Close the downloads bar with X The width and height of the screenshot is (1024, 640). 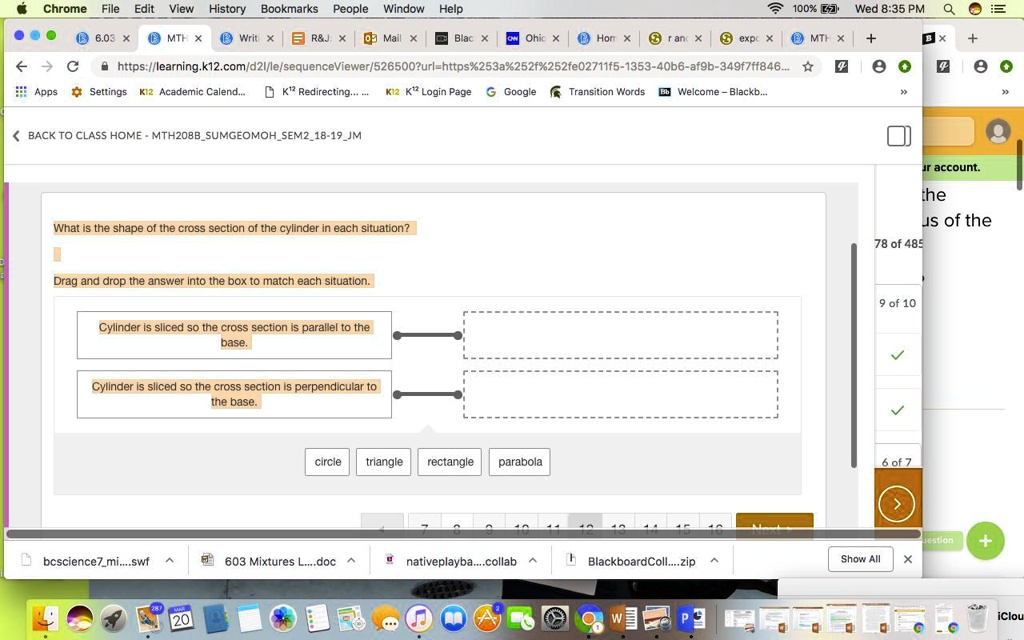[907, 559]
